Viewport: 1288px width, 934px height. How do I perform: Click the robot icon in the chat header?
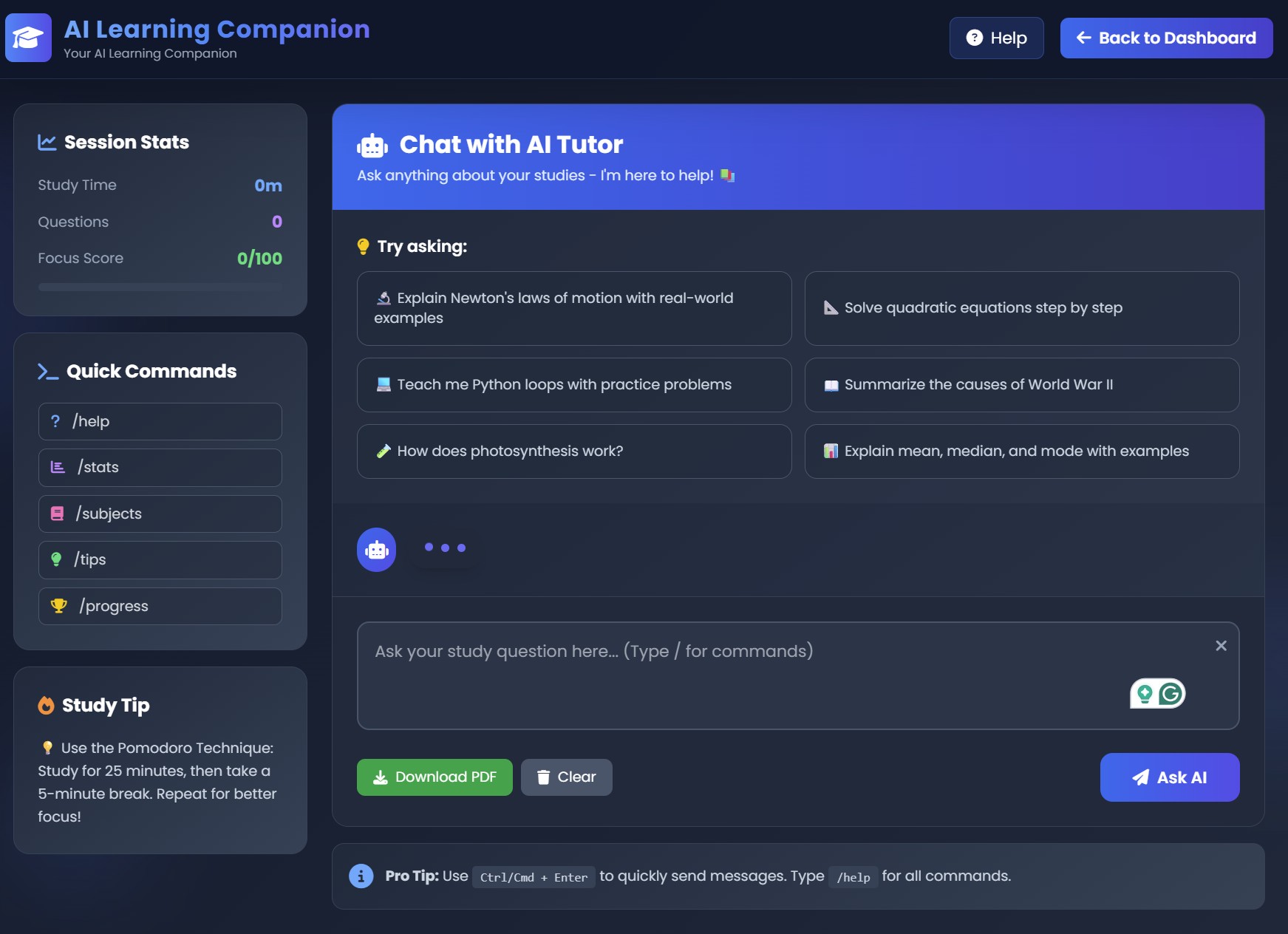click(x=372, y=145)
